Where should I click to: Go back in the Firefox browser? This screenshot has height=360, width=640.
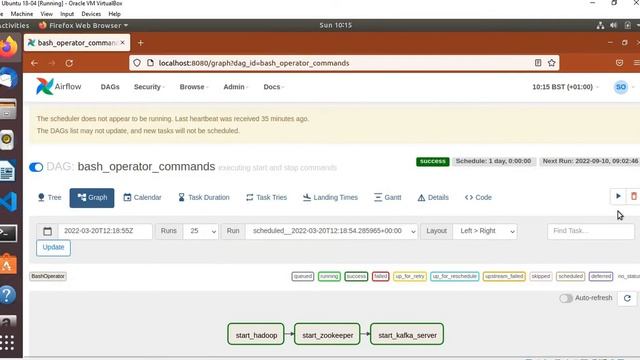tap(34, 63)
